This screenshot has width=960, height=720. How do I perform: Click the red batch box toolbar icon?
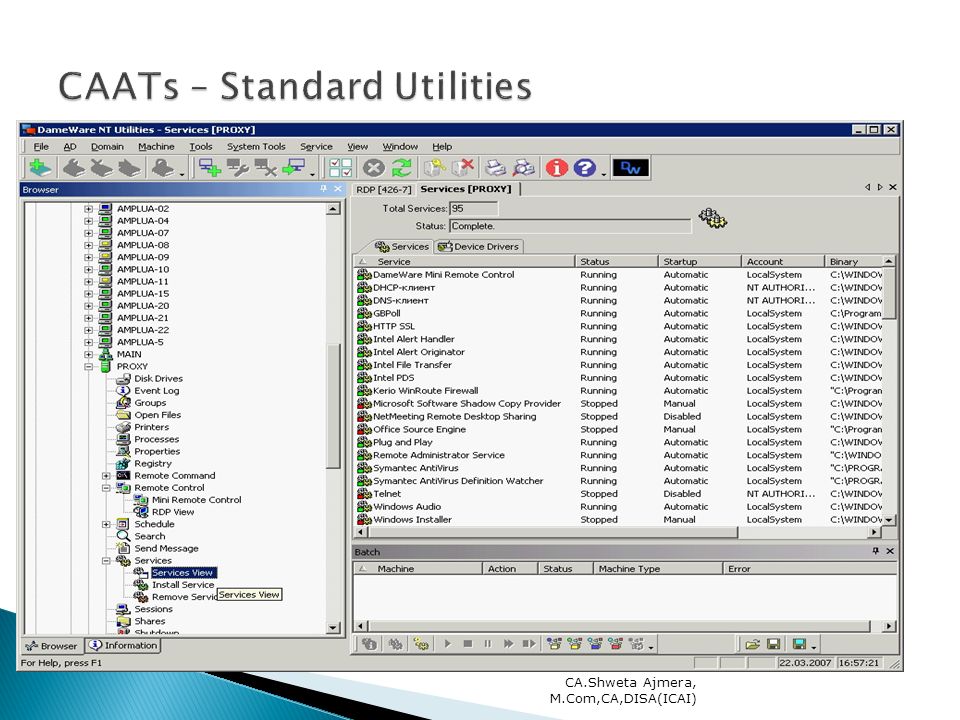pos(616,644)
